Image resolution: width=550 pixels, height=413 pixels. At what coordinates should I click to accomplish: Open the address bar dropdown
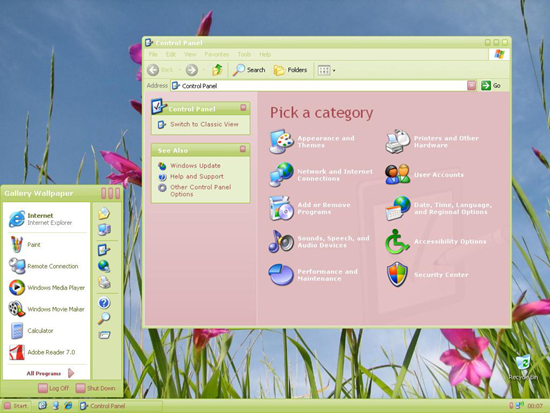[x=471, y=85]
